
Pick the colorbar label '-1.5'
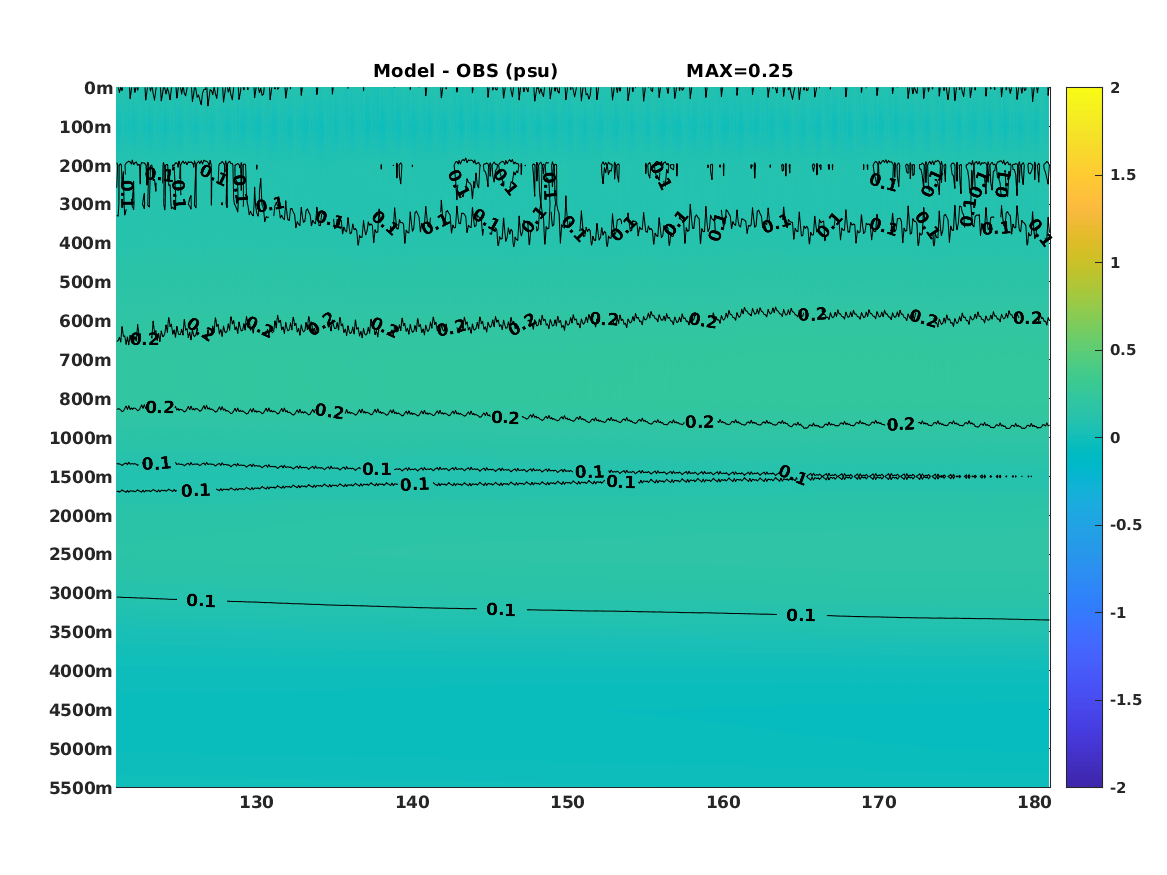(x=1126, y=700)
